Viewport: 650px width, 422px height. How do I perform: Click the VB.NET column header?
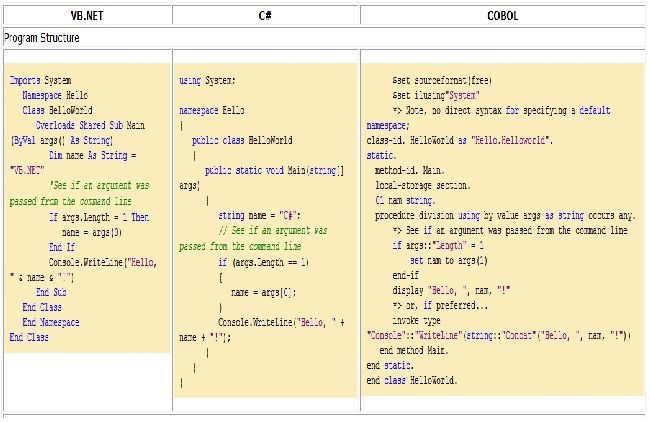[x=86, y=15]
